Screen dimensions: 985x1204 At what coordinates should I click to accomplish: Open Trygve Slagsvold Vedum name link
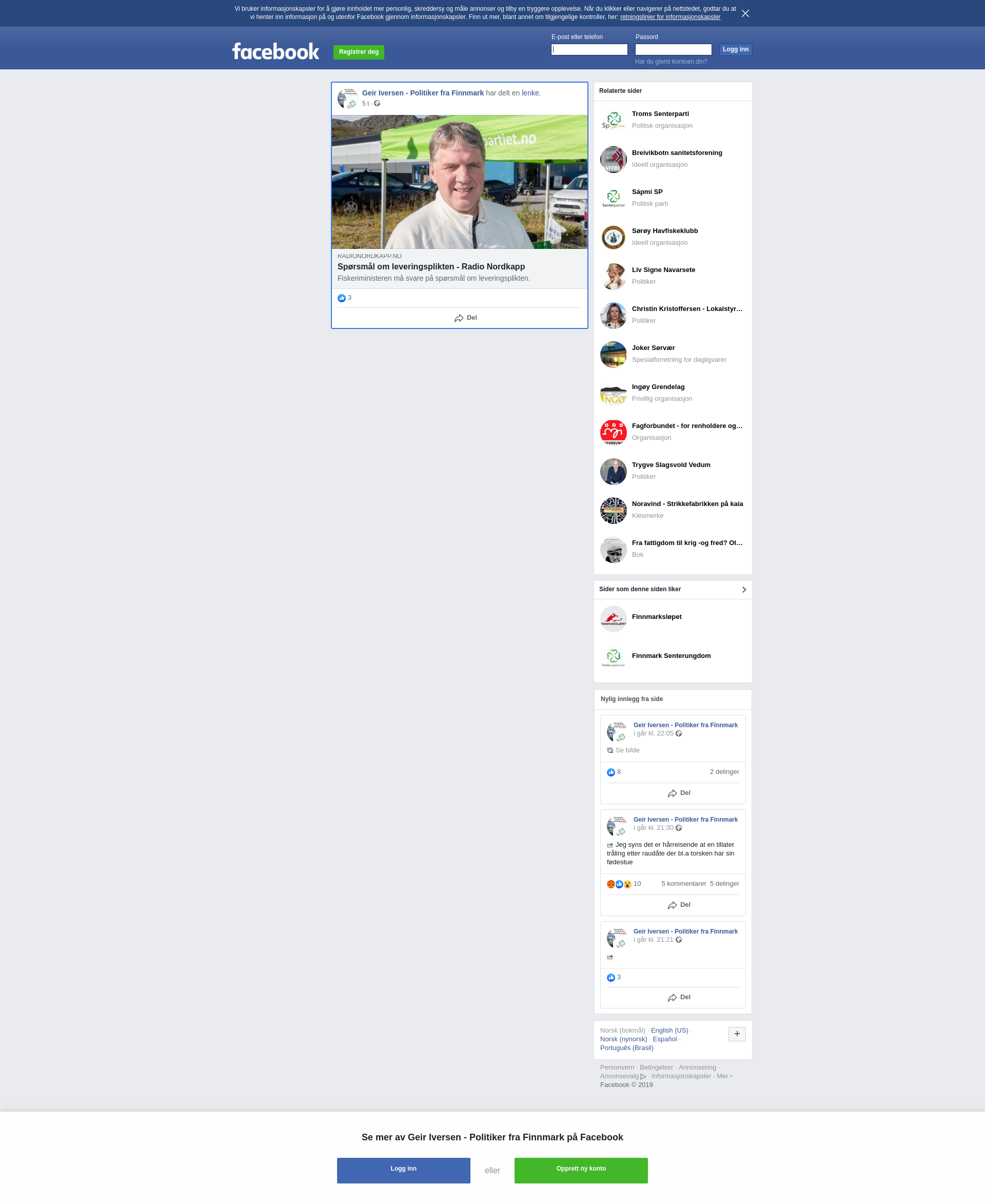pos(671,465)
